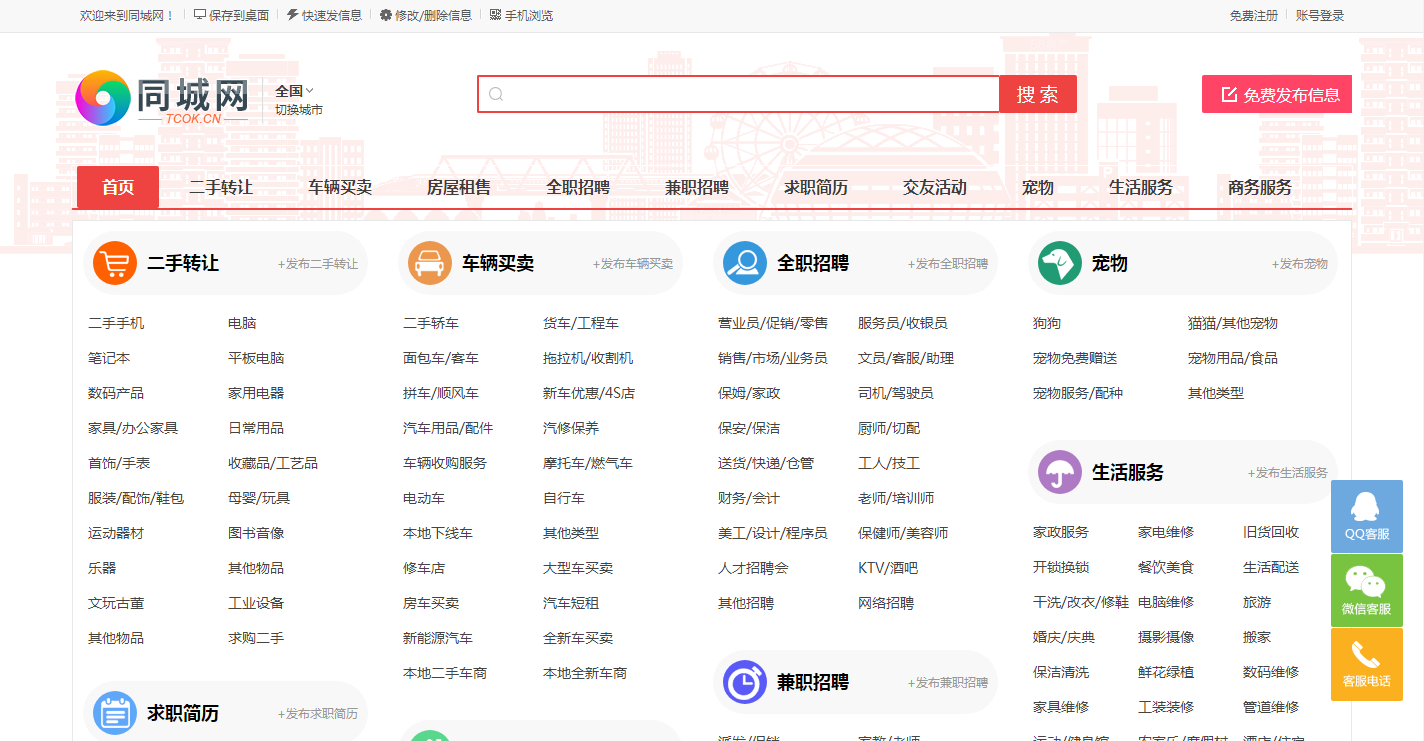Open 电脑维修 category
Image resolution: width=1424 pixels, height=741 pixels.
coord(1166,602)
